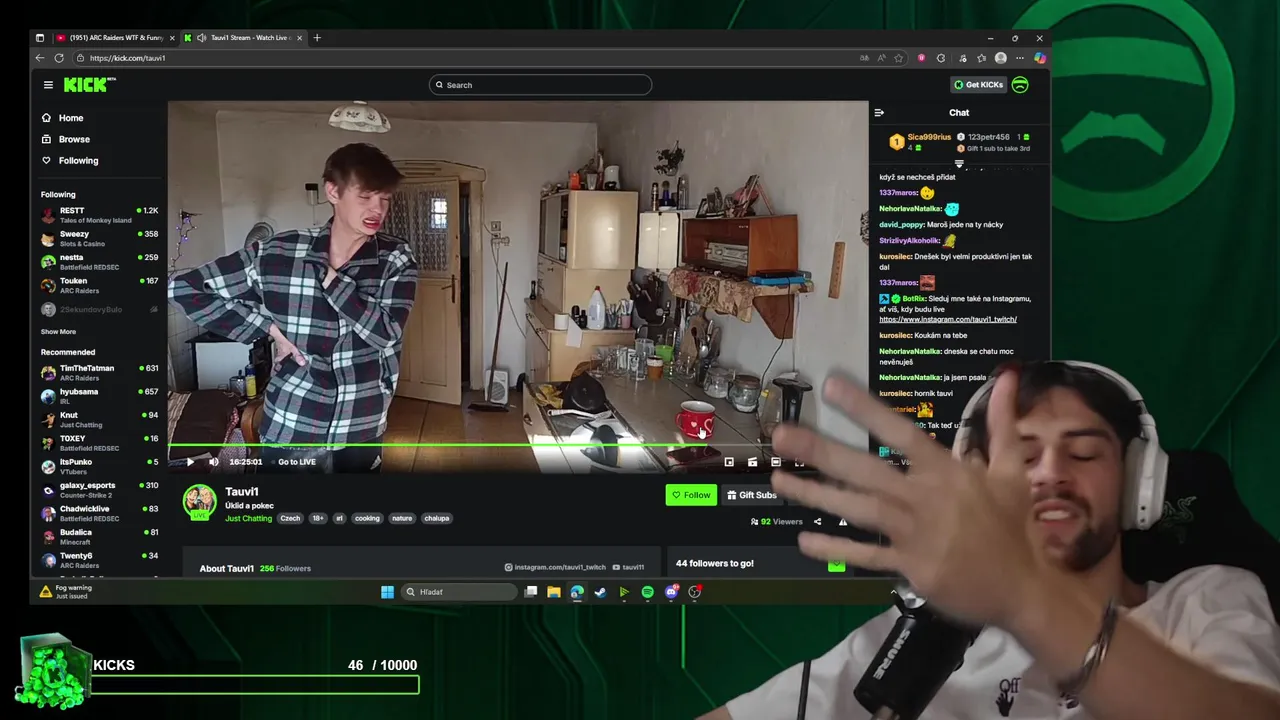Toggle mini player mode icon
Screen dimensions: 1280x720
click(x=729, y=462)
